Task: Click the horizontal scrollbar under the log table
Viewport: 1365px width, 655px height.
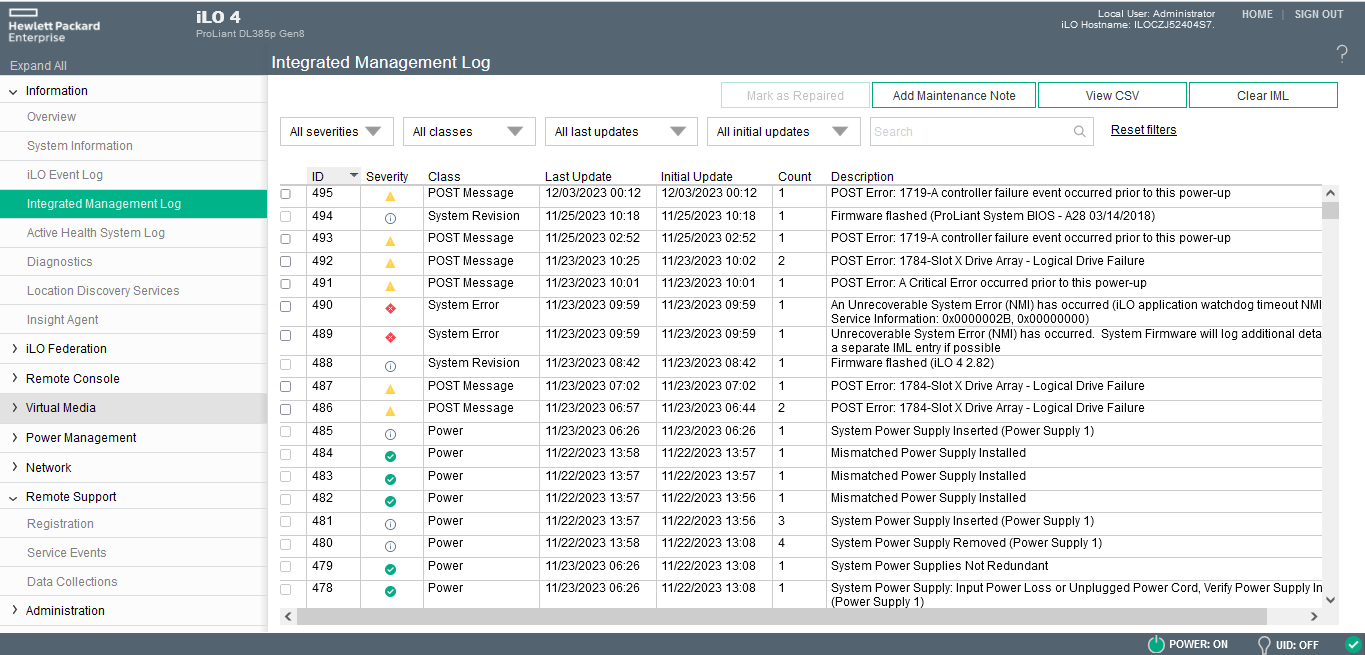Action: coord(780,617)
